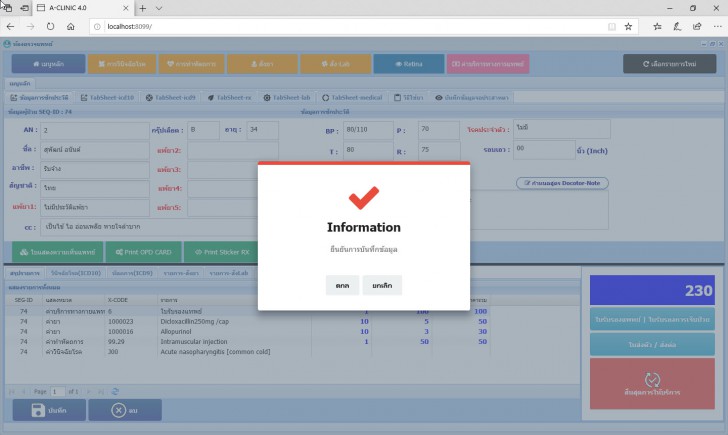Click the delete button with circled X icon
Viewport: 728px width, 435px height.
click(x=125, y=410)
